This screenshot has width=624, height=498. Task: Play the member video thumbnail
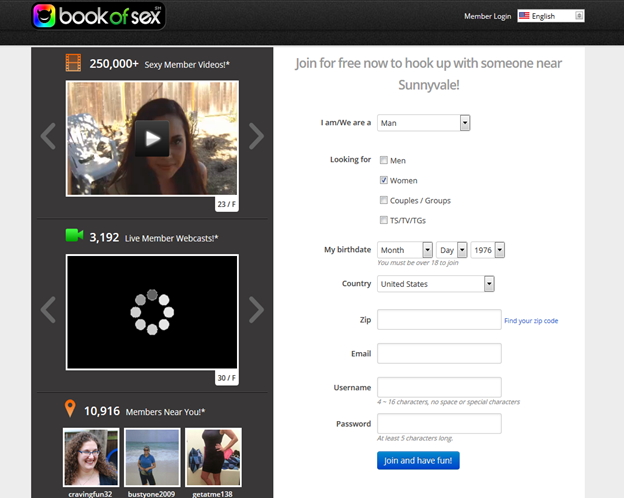coord(152,138)
